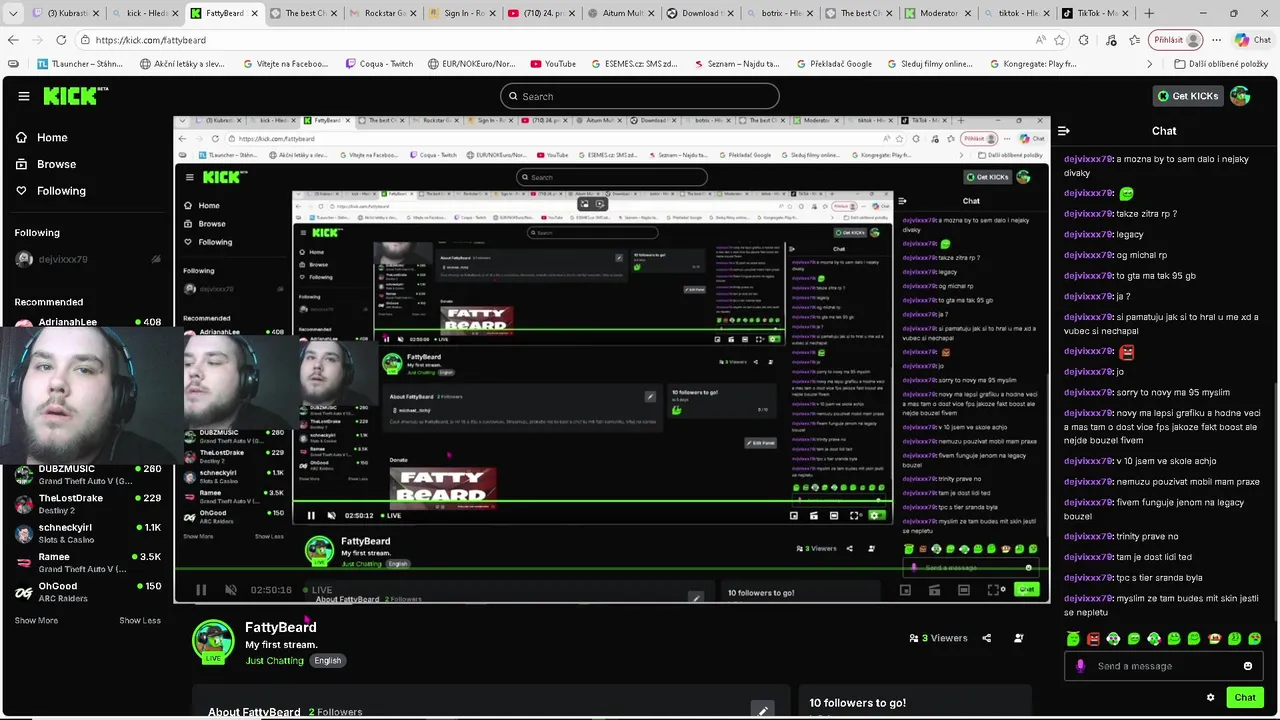Go to Home in the sidebar
Screen dimensions: 1280x720
click(x=41, y=137)
